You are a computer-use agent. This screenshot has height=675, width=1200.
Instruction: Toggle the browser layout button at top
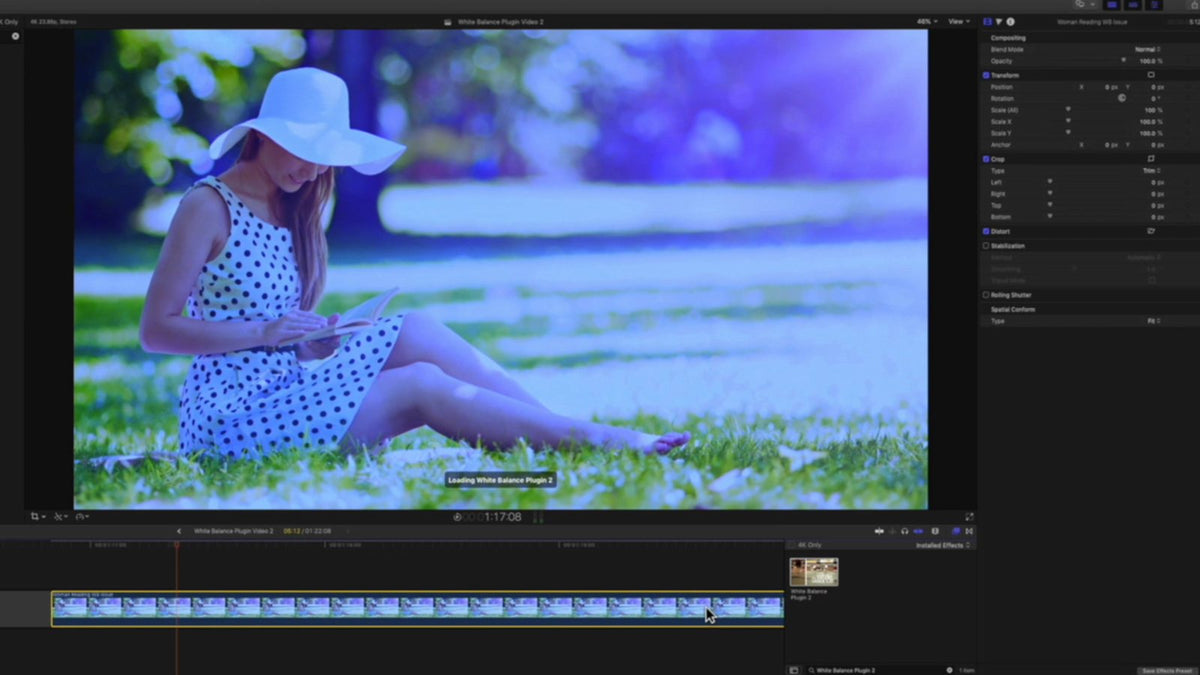[1111, 4]
